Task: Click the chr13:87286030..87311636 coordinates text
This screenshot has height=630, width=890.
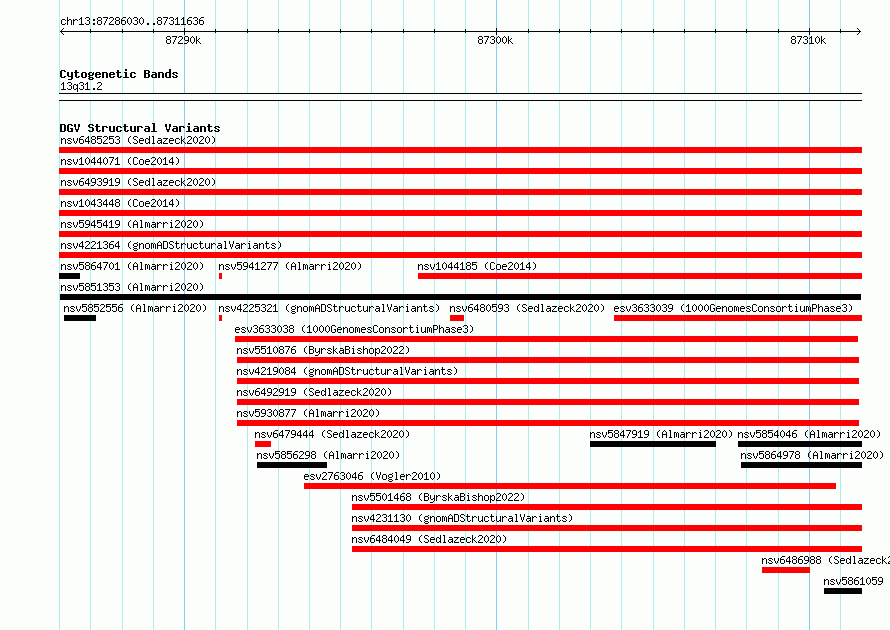Action: (x=132, y=22)
